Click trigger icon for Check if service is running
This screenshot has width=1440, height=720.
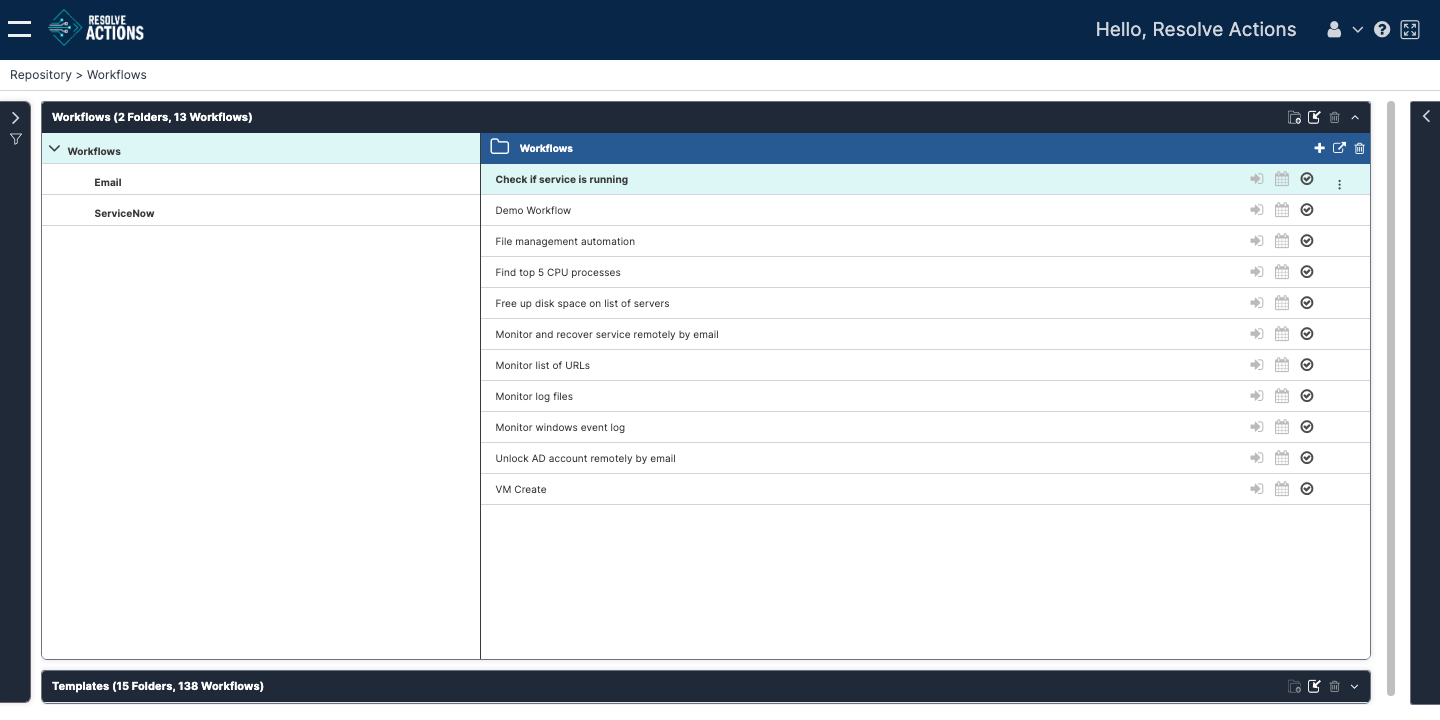pos(1257,179)
